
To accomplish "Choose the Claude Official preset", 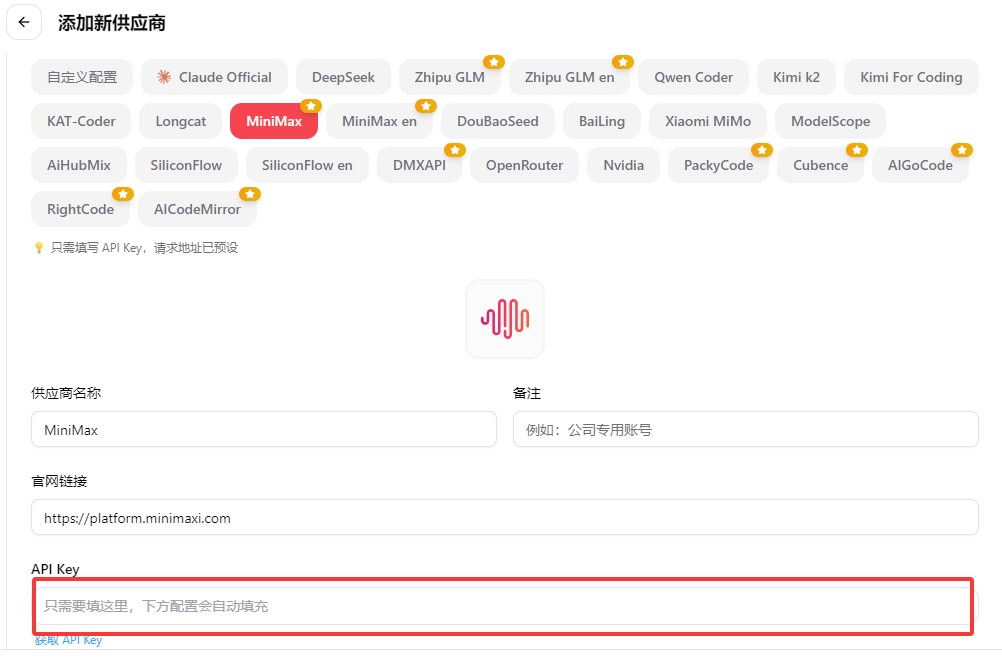I will point(215,77).
